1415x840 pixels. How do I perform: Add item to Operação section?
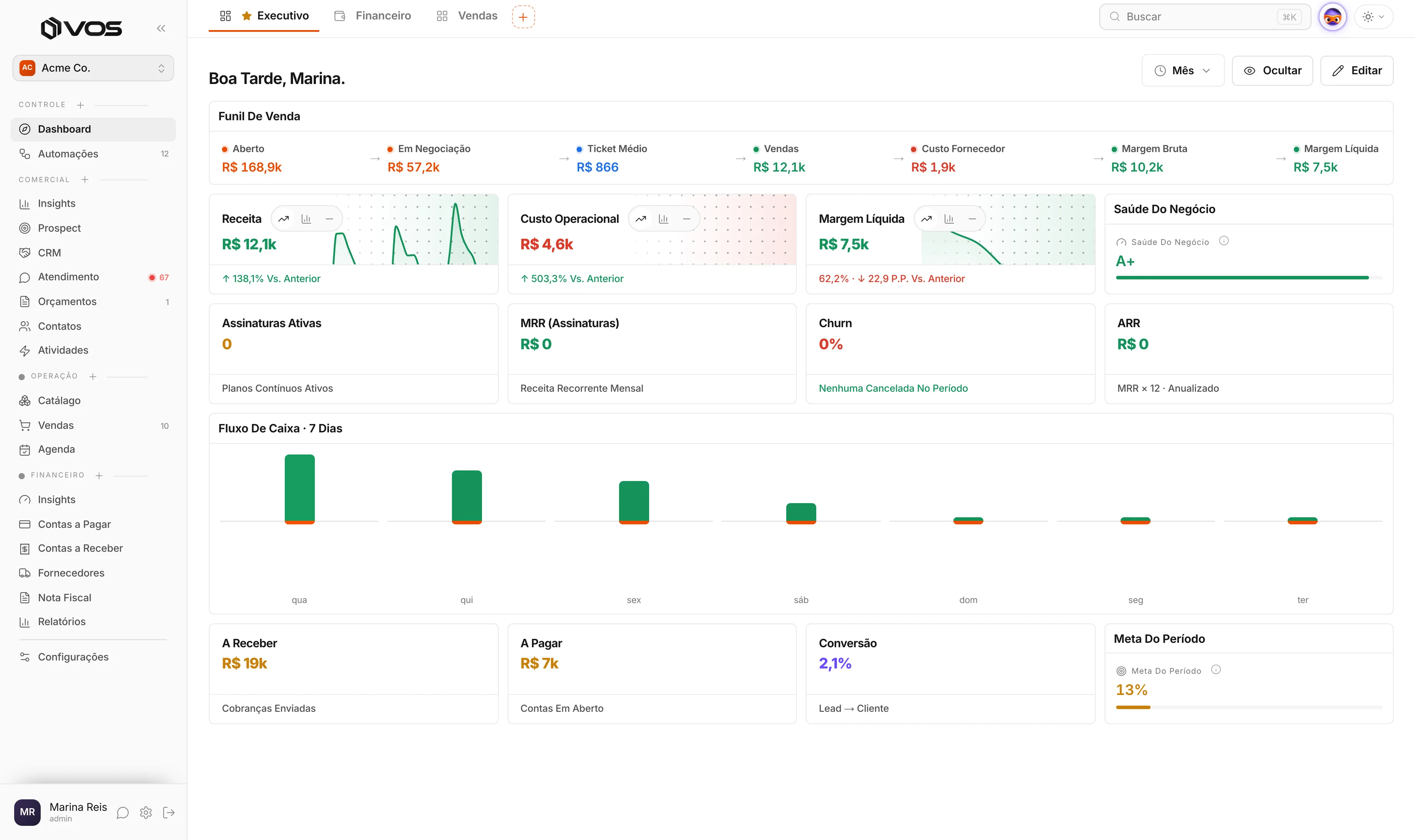click(93, 377)
